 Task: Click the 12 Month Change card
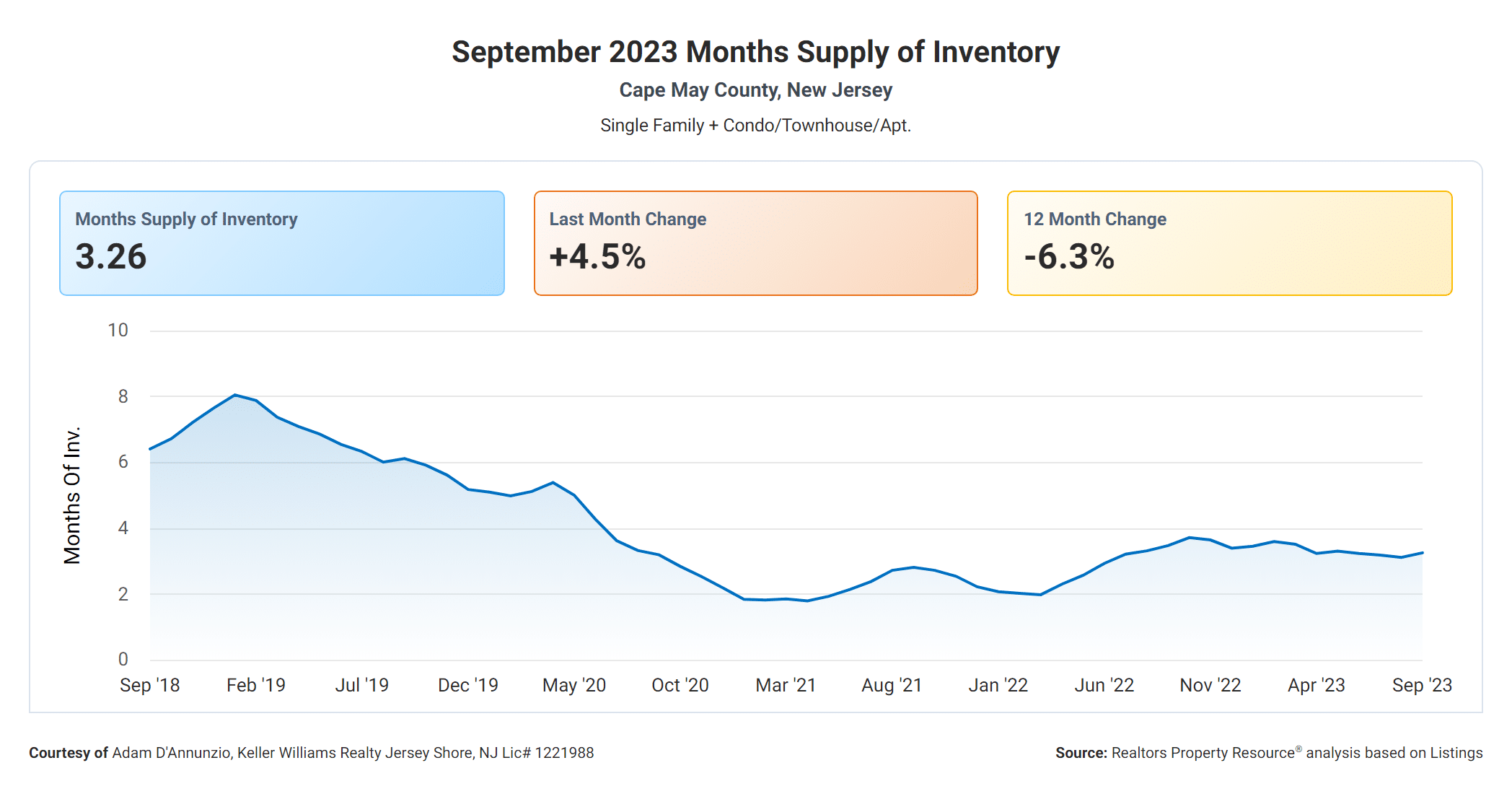point(1229,243)
